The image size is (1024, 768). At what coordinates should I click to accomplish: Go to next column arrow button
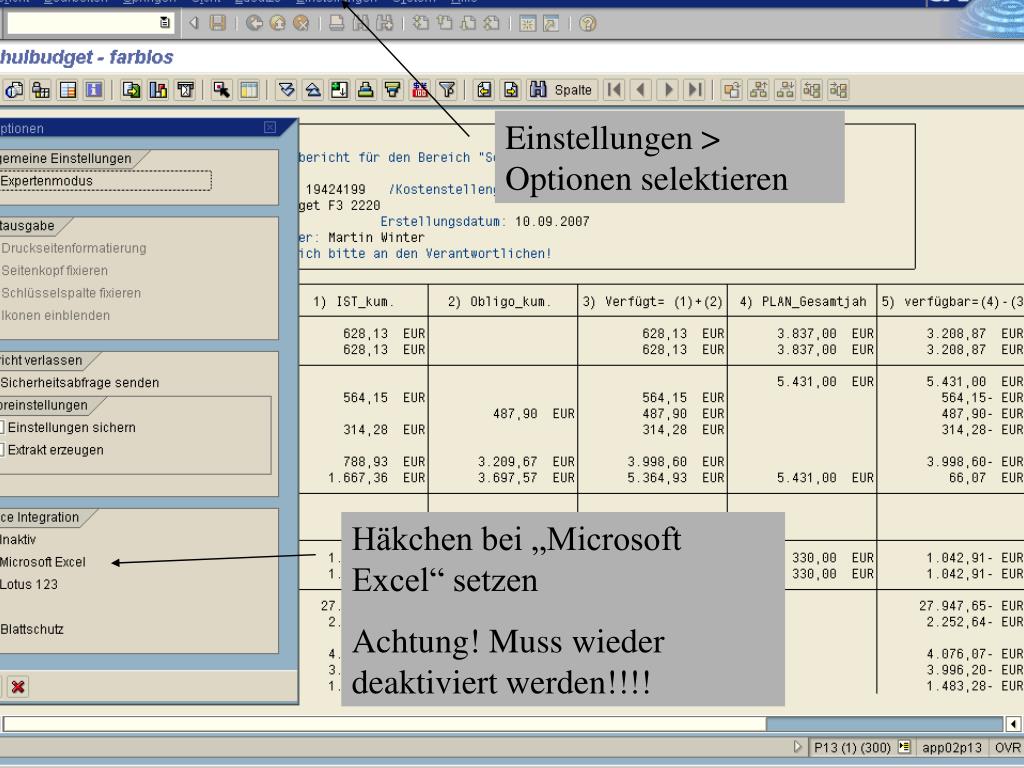tap(668, 90)
